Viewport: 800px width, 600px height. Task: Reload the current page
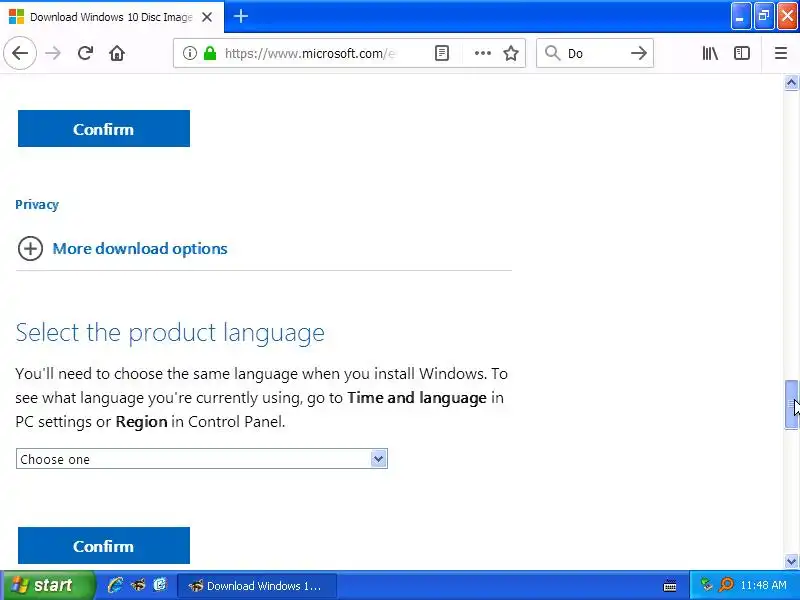[85, 53]
